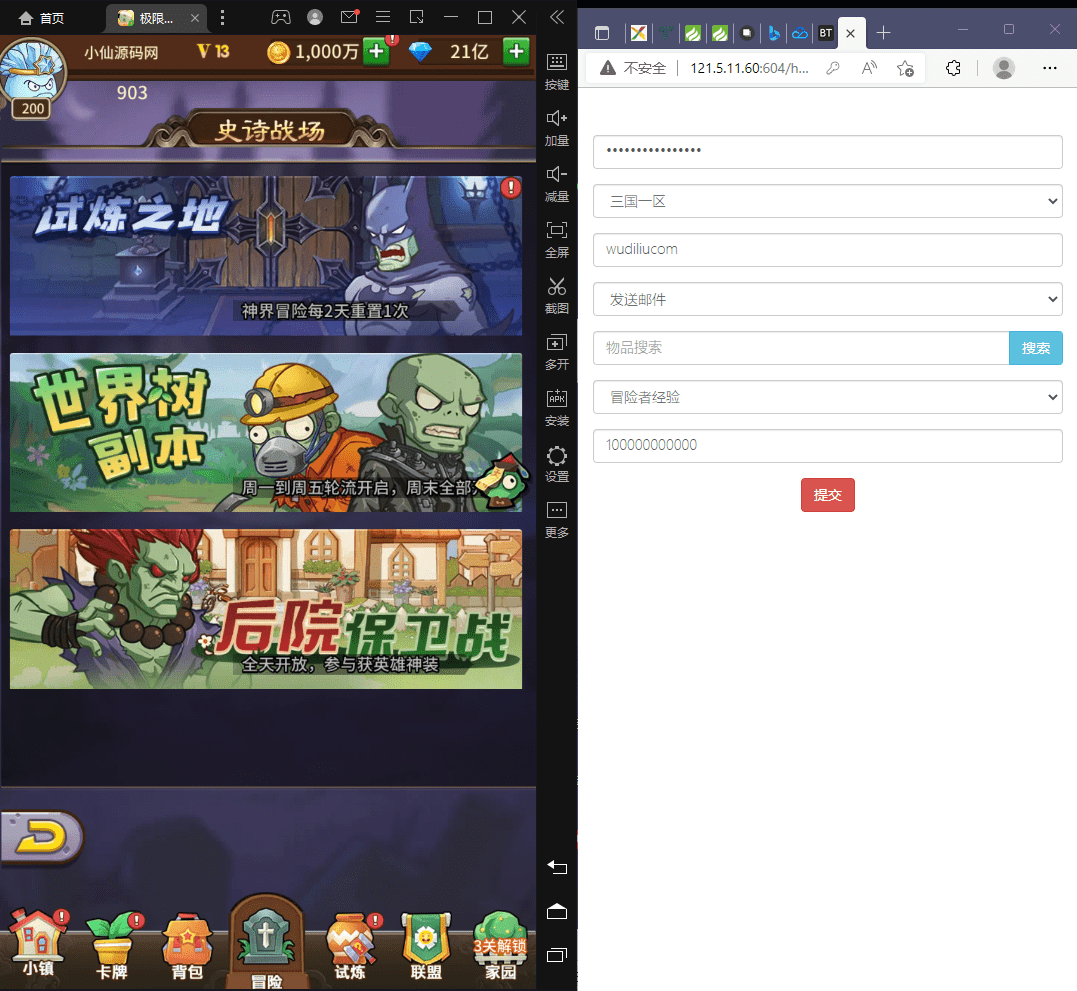This screenshot has height=991, width=1077.
Task: Open emulator 设置 settings
Action: [556, 464]
